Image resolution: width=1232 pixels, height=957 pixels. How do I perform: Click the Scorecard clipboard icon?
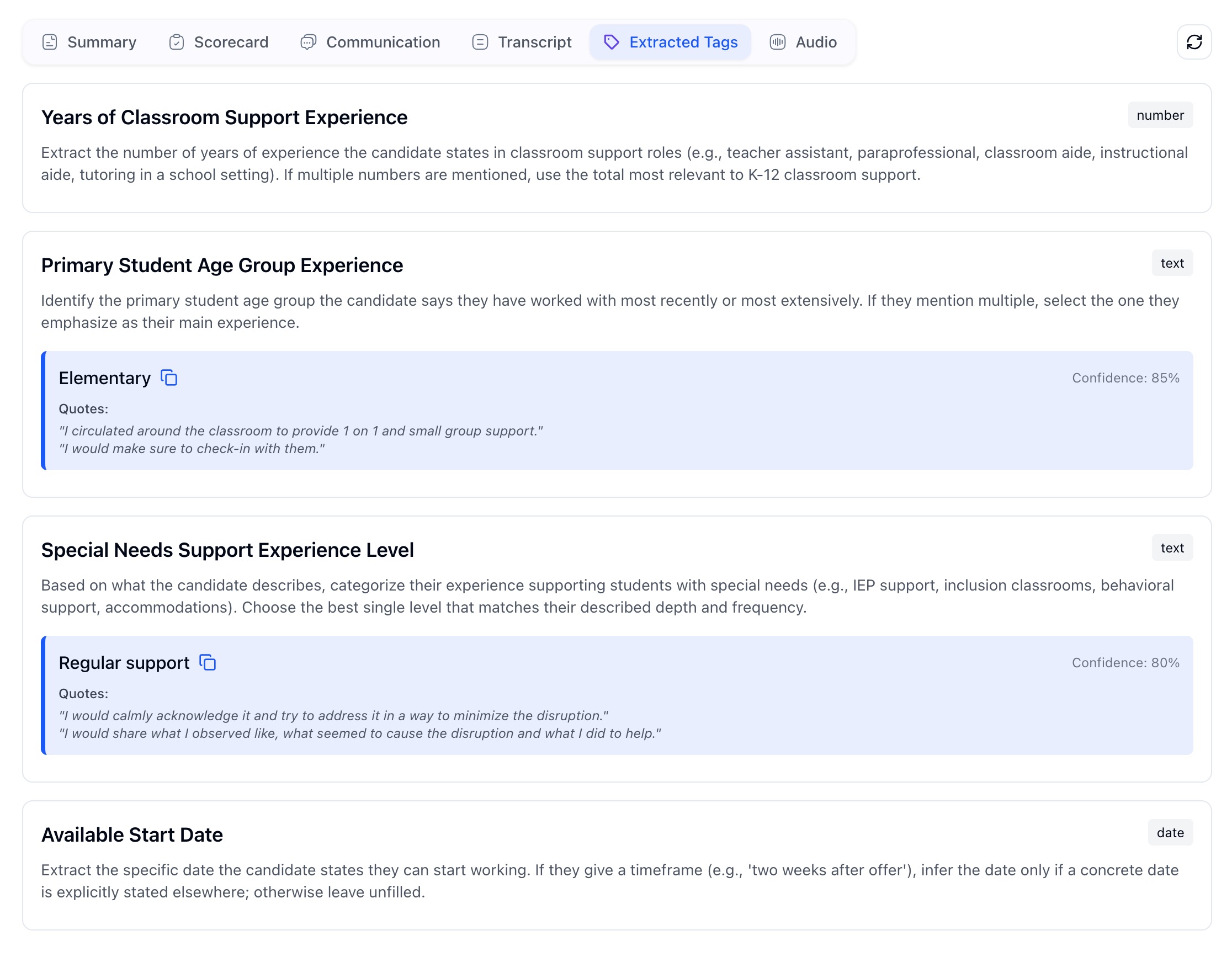[x=177, y=42]
